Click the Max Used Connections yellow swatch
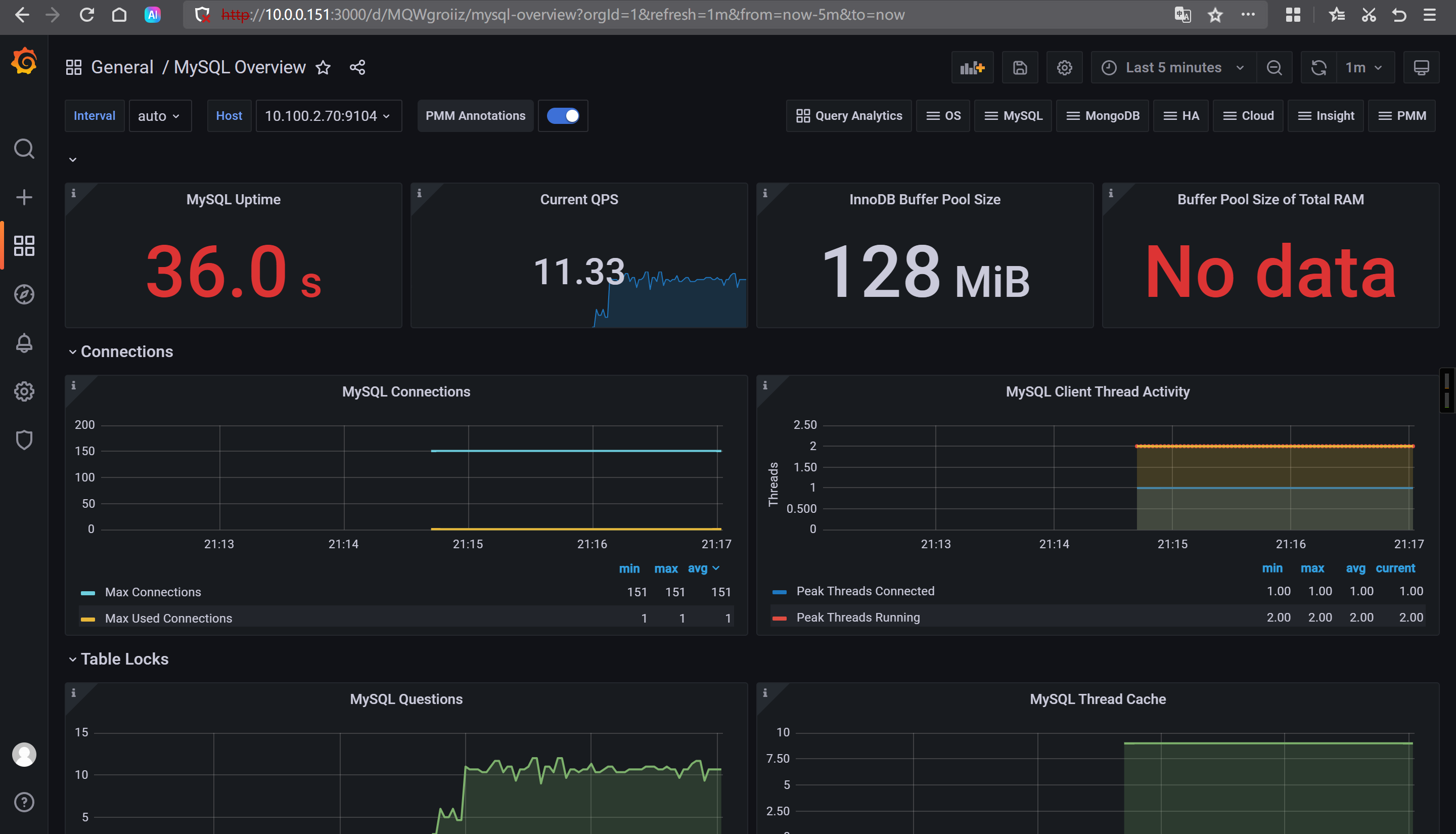Screen dimensions: 1456x834 (87, 619)
